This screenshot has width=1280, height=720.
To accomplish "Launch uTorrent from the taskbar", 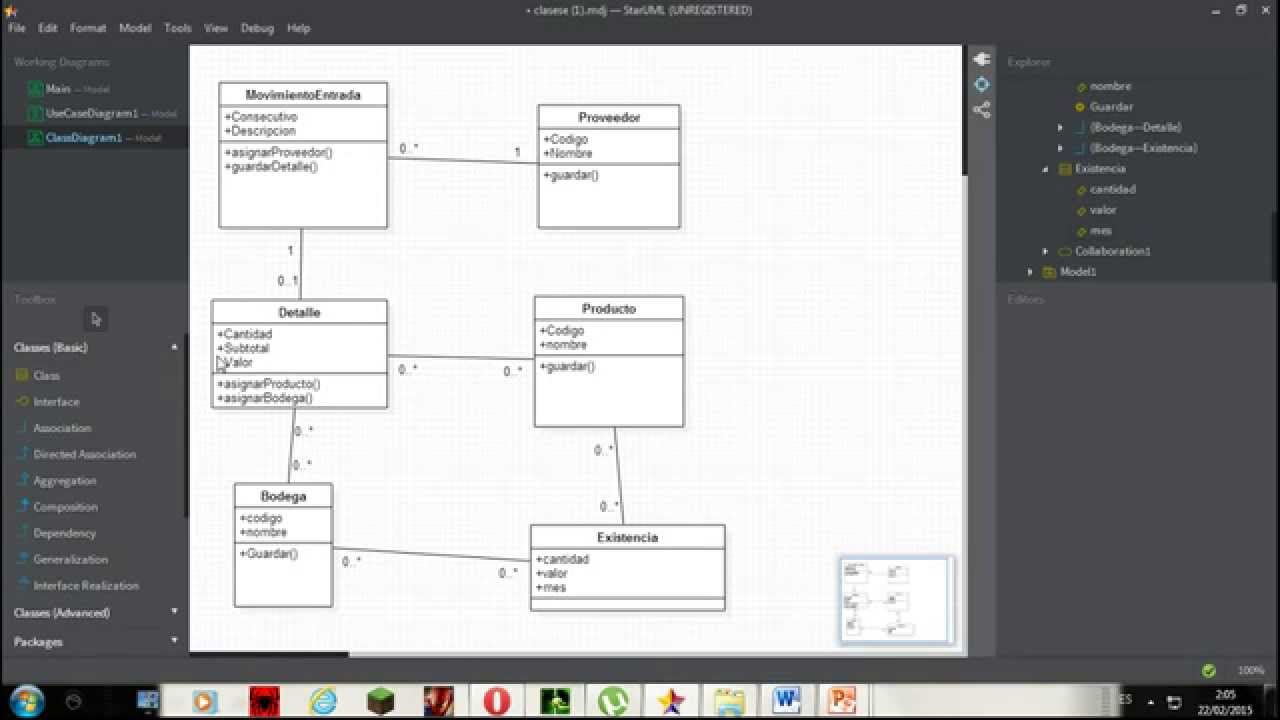I will coord(613,699).
